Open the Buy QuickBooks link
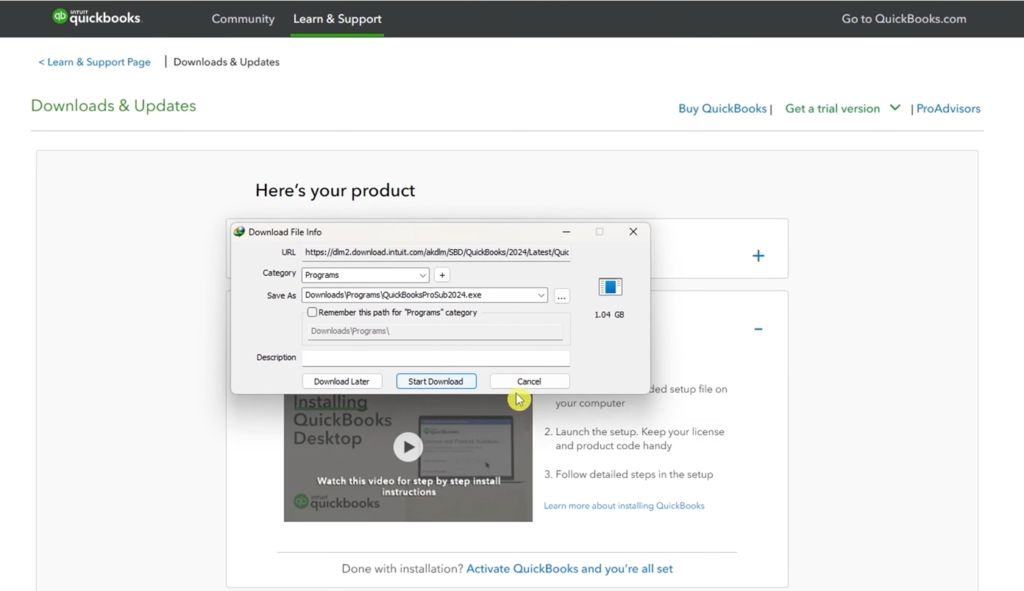The width and height of the screenshot is (1024, 591). (722, 108)
